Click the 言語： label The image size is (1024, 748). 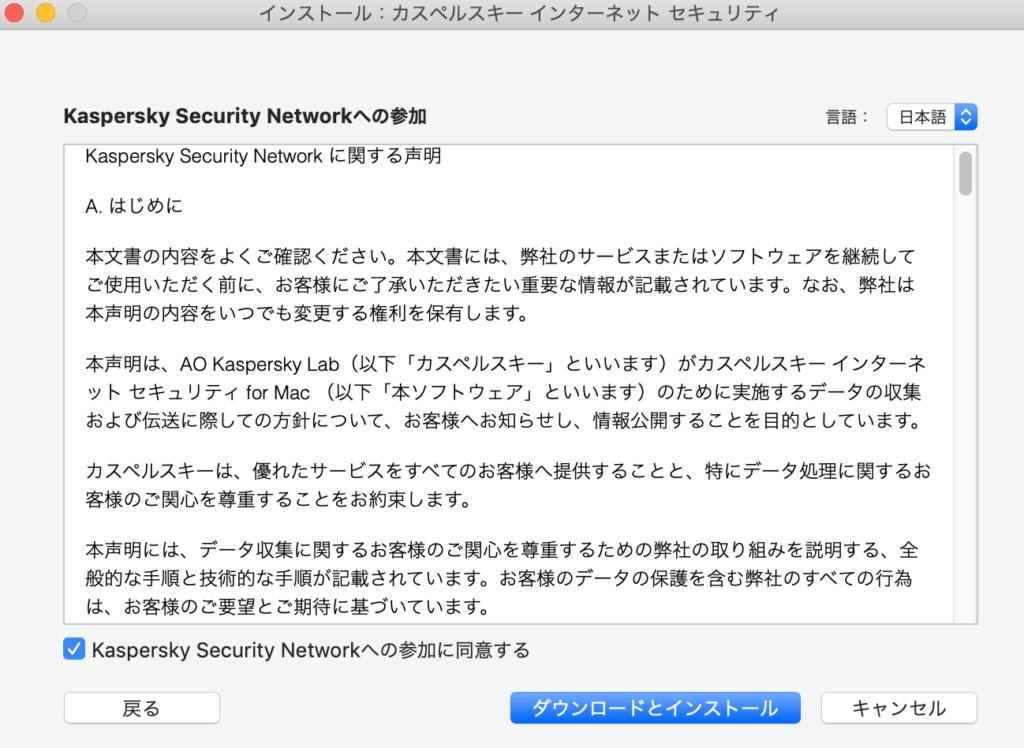pyautogui.click(x=848, y=117)
